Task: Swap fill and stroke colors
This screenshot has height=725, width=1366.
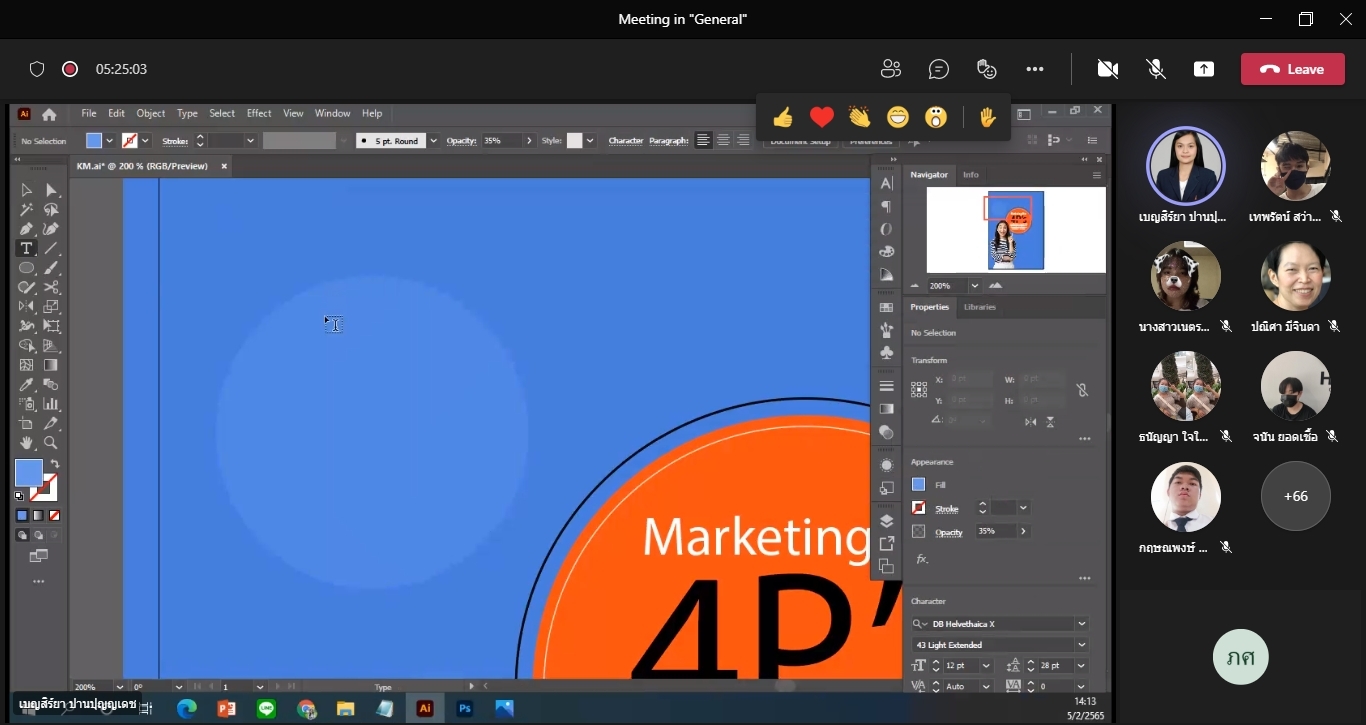Action: point(55,464)
